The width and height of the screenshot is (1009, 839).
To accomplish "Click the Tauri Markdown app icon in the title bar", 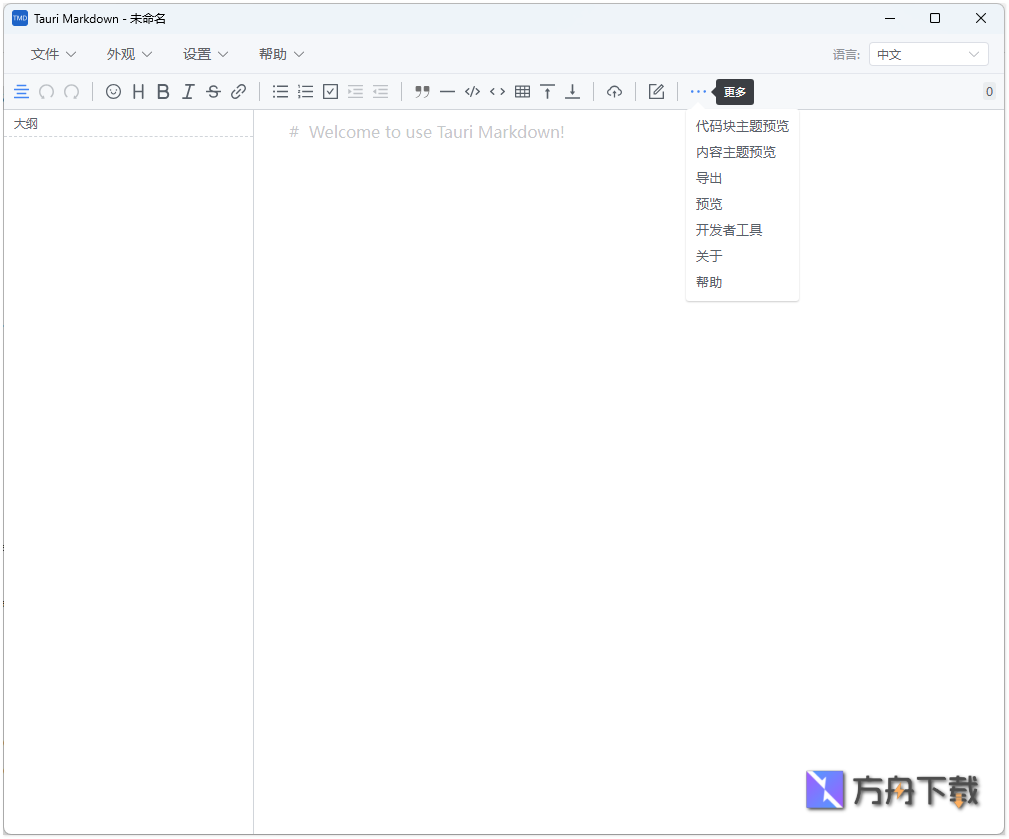I will [20, 19].
